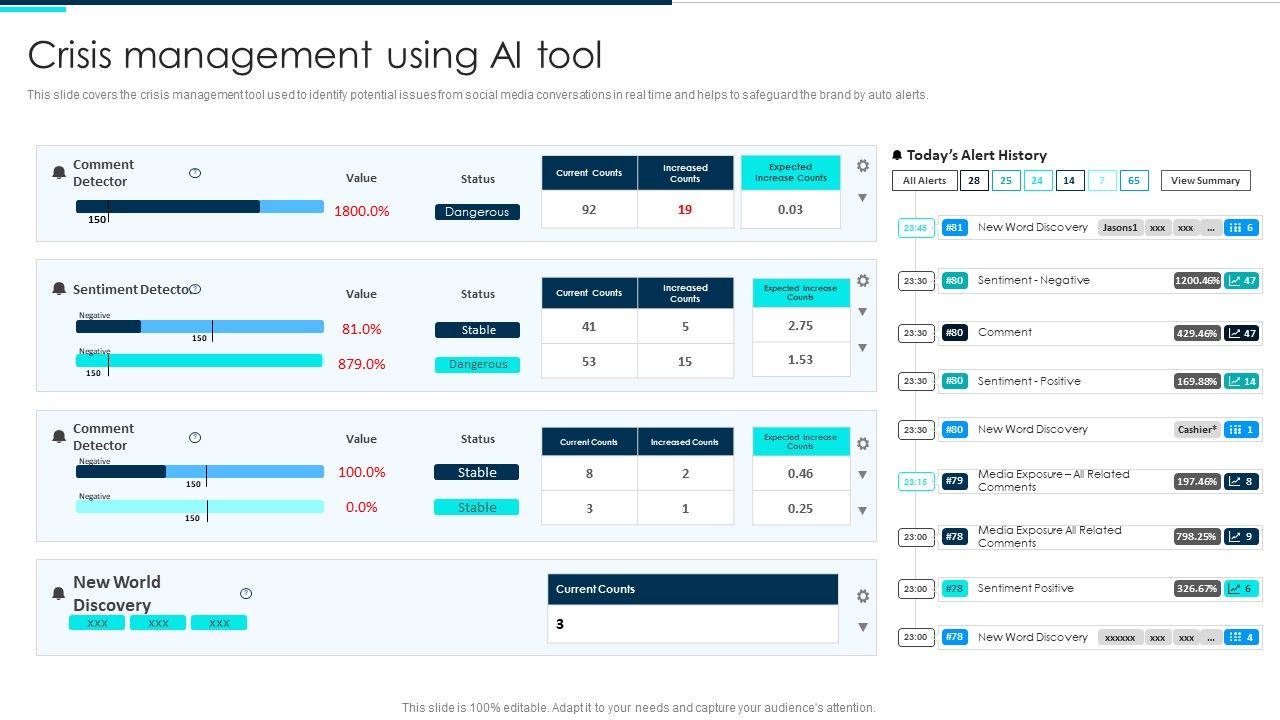
Task: Click the first xxx keyword tag
Action: (97, 623)
